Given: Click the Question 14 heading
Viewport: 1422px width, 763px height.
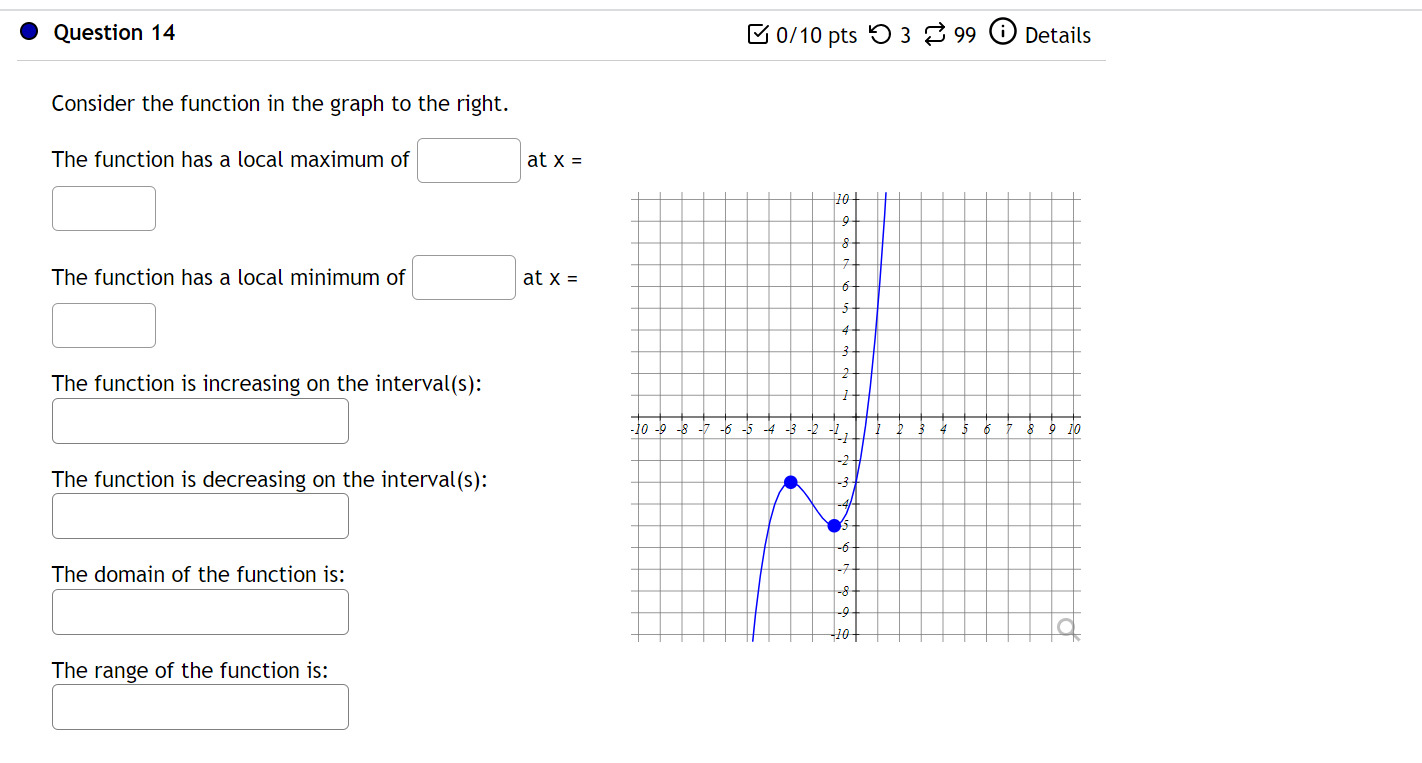Looking at the screenshot, I should (x=114, y=32).
